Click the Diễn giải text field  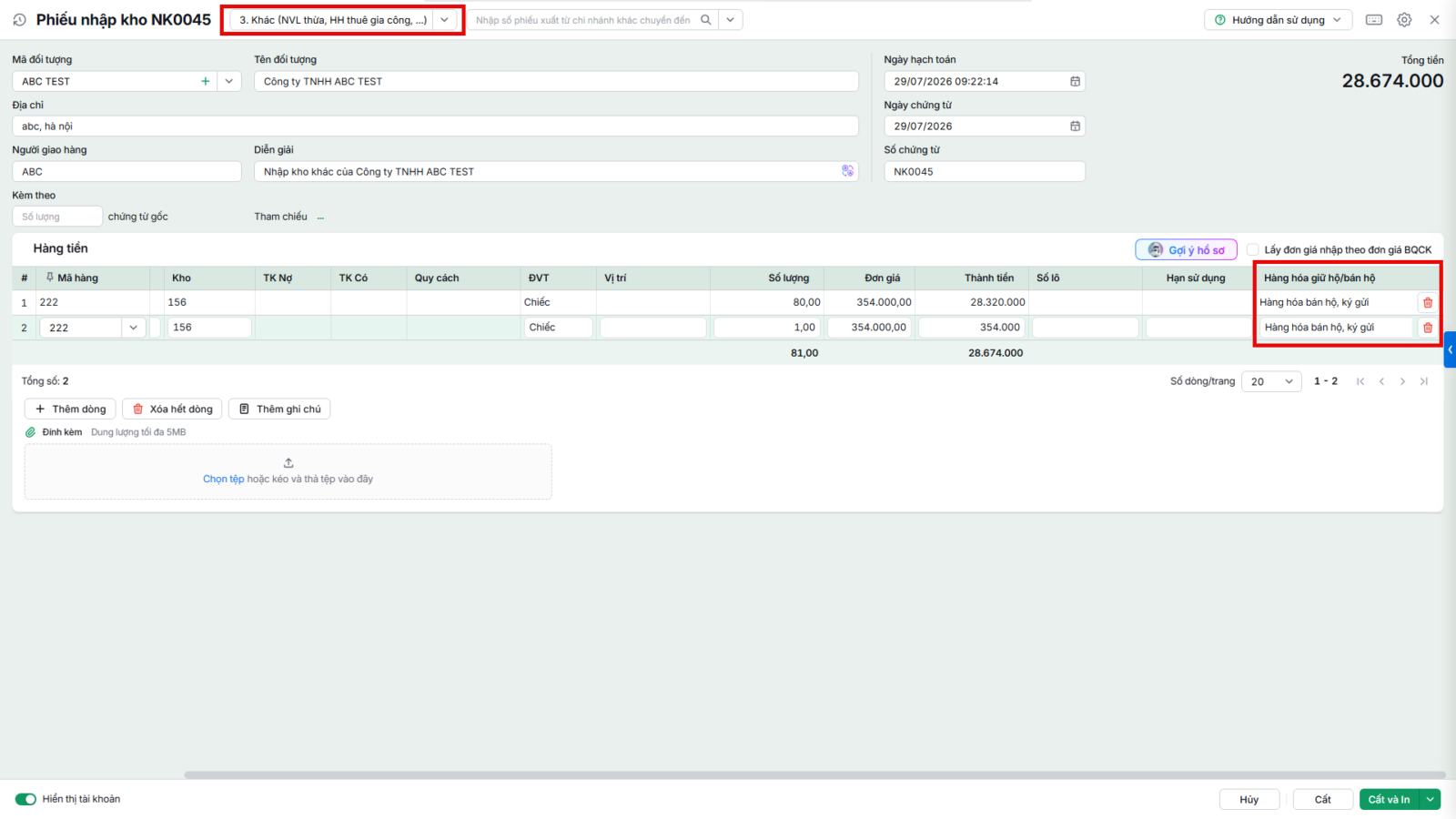[546, 171]
